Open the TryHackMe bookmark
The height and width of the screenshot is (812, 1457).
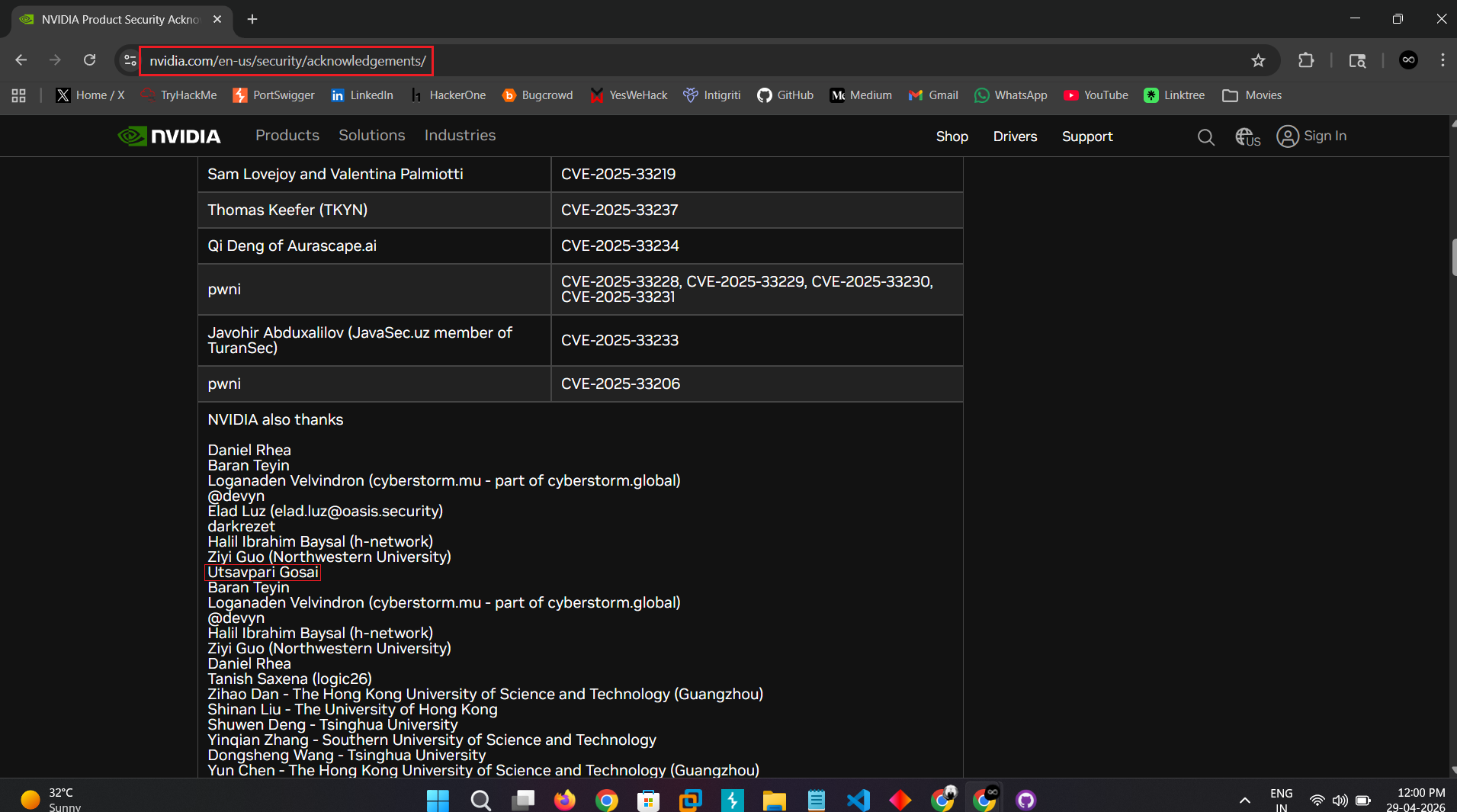[x=179, y=95]
